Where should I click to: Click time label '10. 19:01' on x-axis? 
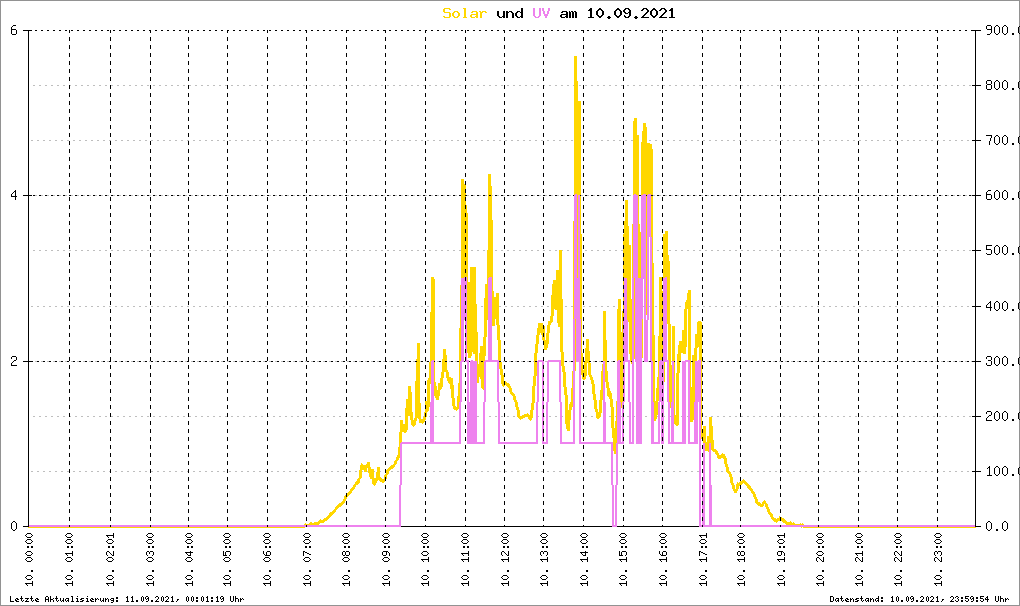pyautogui.click(x=781, y=559)
